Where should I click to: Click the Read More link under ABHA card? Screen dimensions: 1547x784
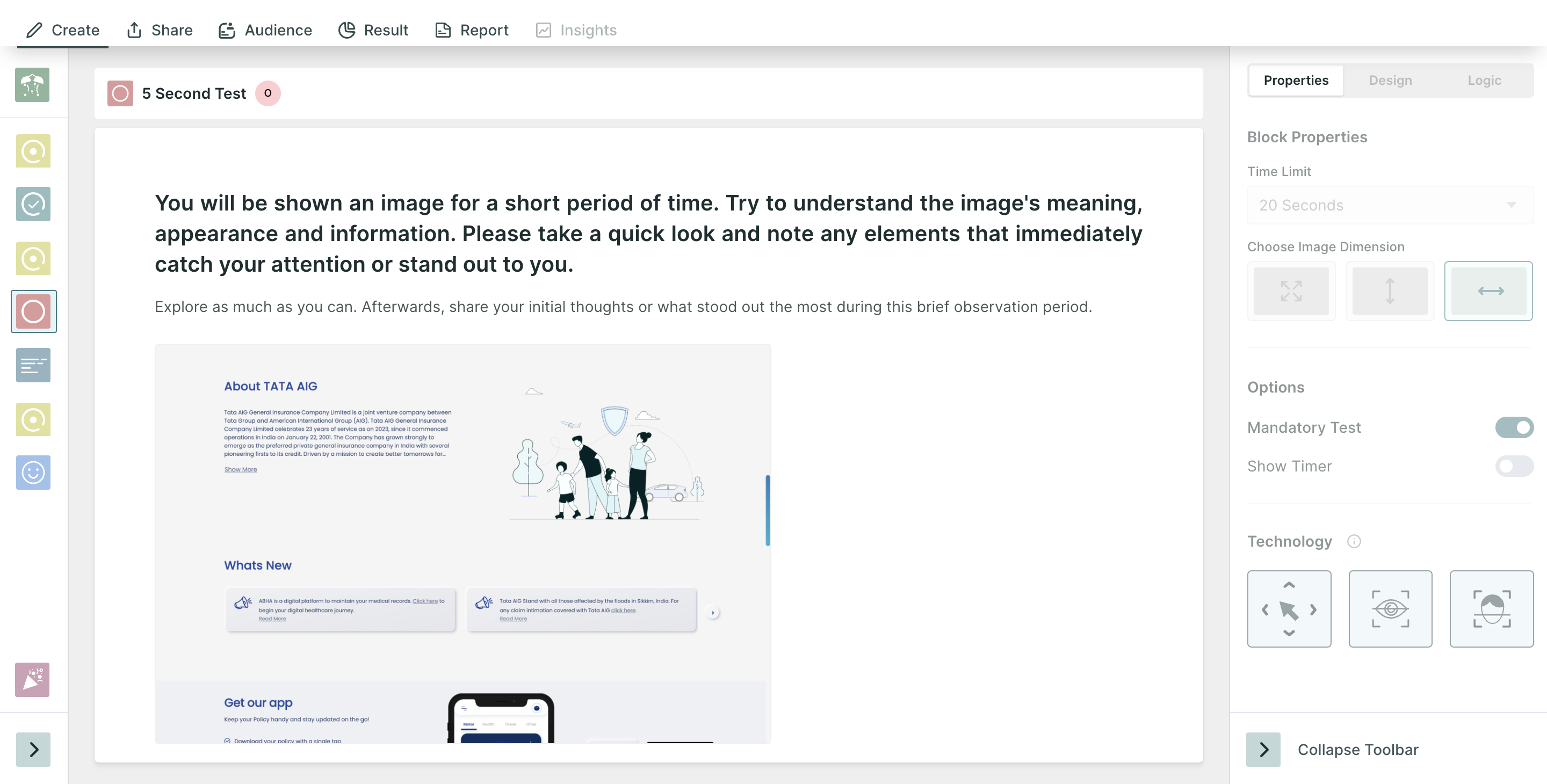click(x=272, y=619)
